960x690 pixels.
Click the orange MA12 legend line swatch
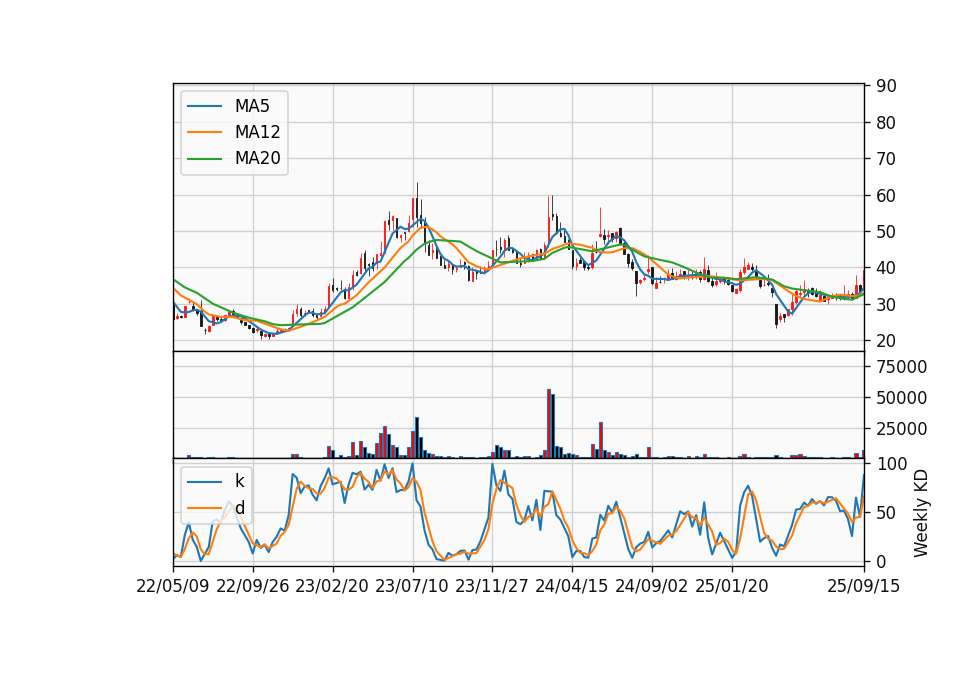coord(204,132)
